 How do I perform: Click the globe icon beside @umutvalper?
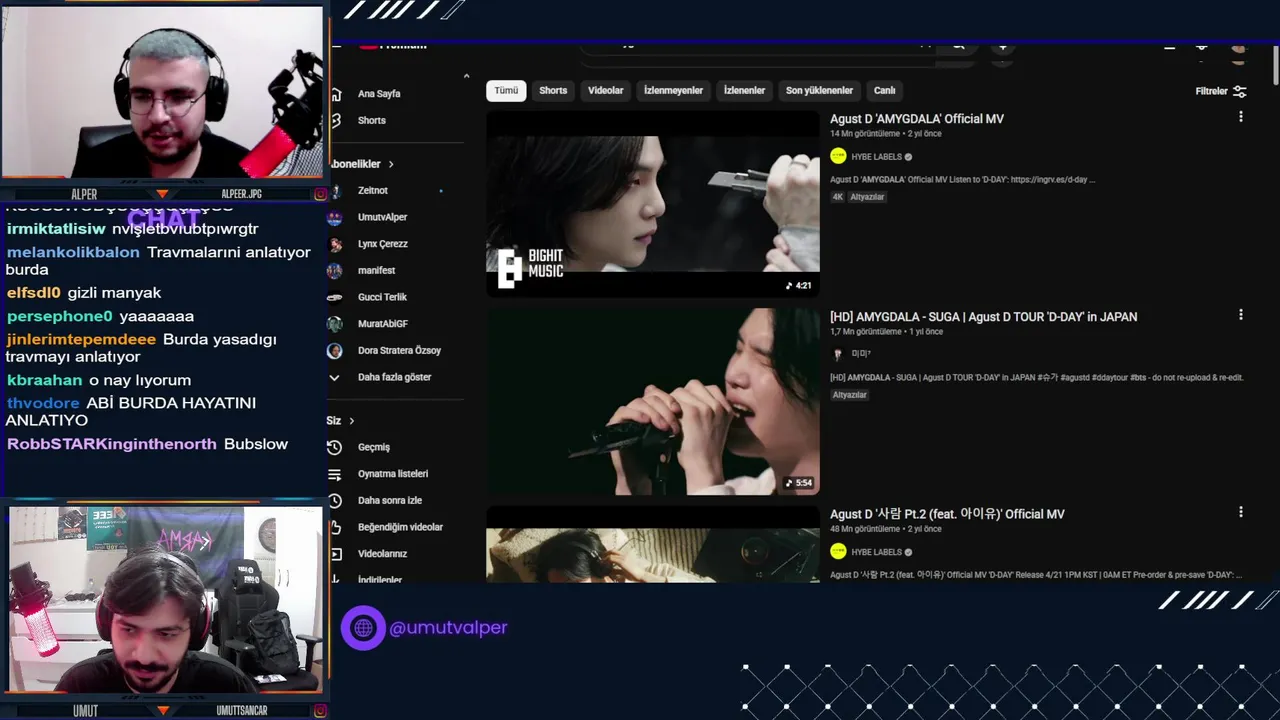pos(363,628)
